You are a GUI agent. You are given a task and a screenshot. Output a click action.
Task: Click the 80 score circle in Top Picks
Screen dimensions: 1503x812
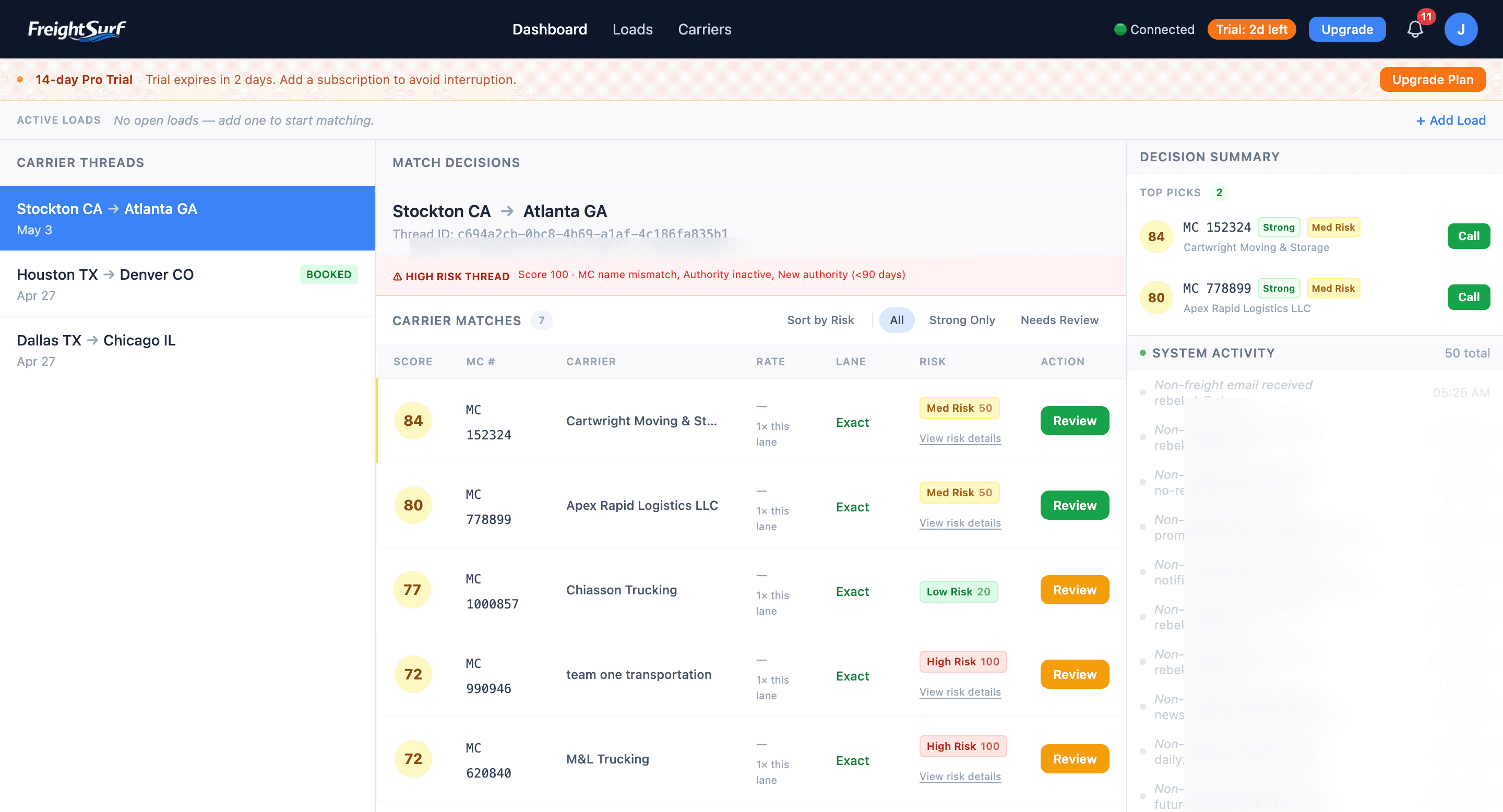pyautogui.click(x=1156, y=297)
